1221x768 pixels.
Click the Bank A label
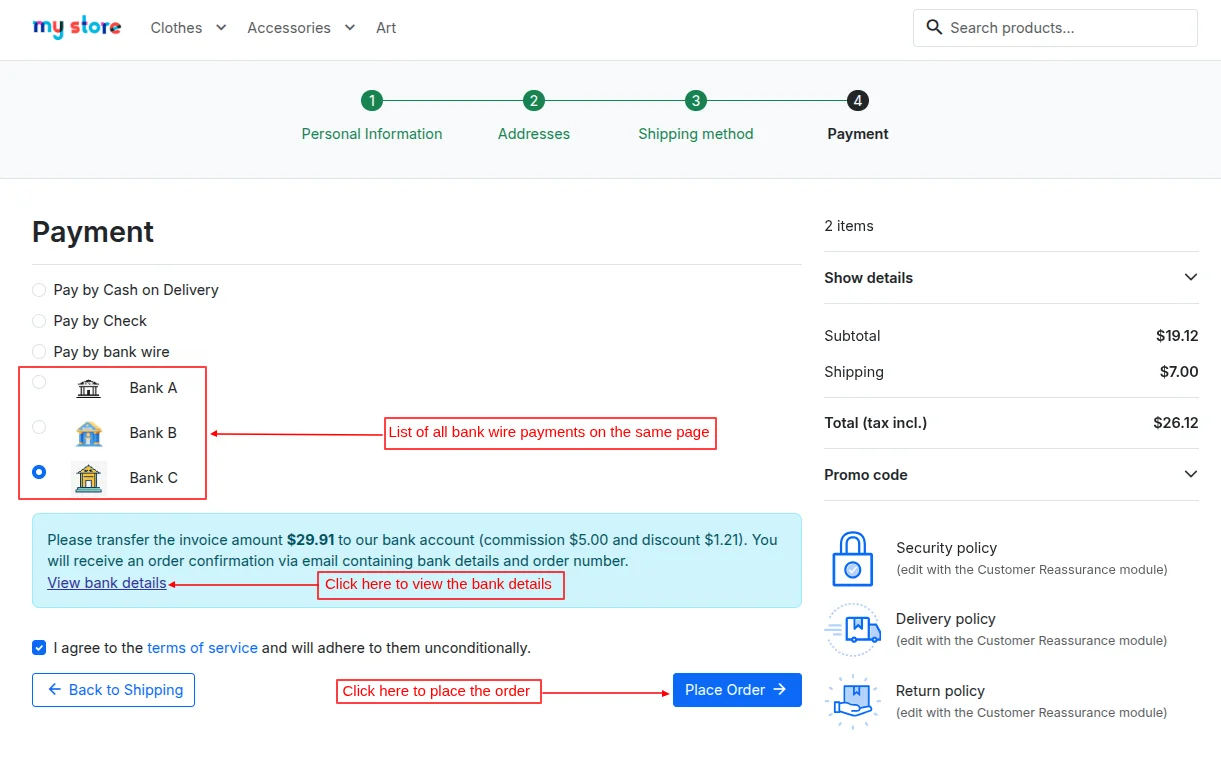click(153, 388)
